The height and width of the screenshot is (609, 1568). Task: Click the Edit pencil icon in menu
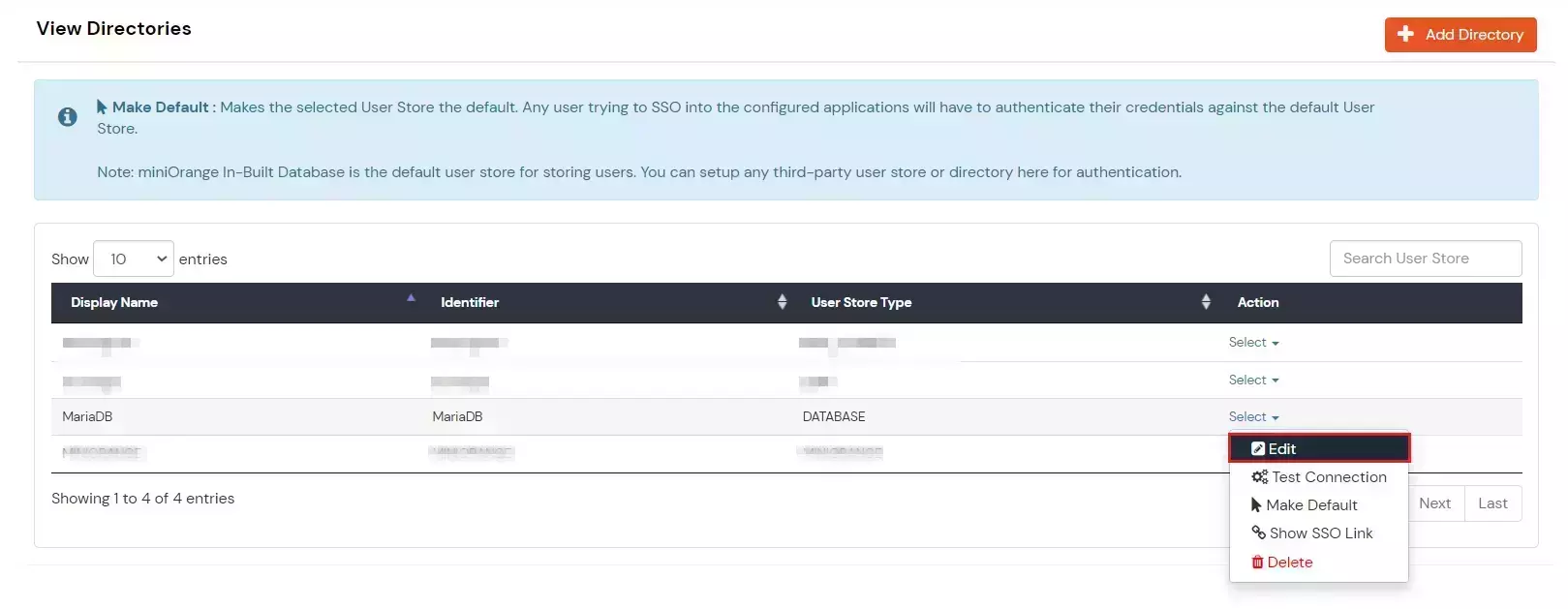coord(1257,449)
